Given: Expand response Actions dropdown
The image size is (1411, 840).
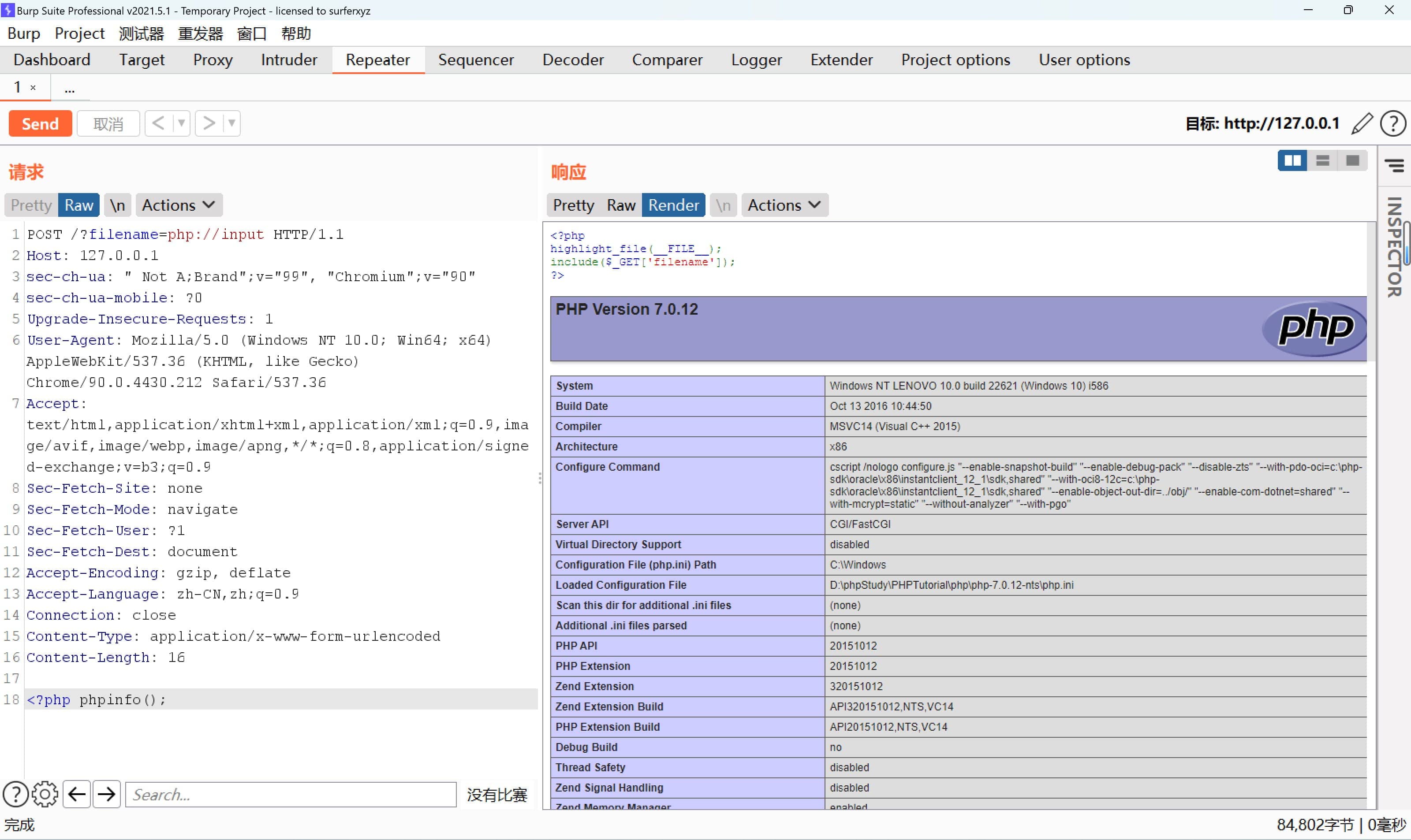Looking at the screenshot, I should (784, 205).
